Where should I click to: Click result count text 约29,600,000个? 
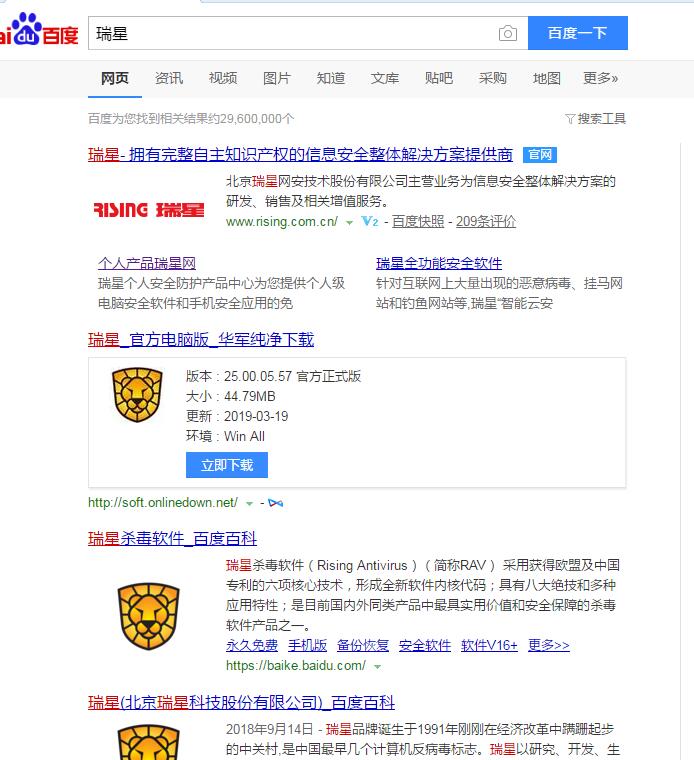(x=251, y=118)
